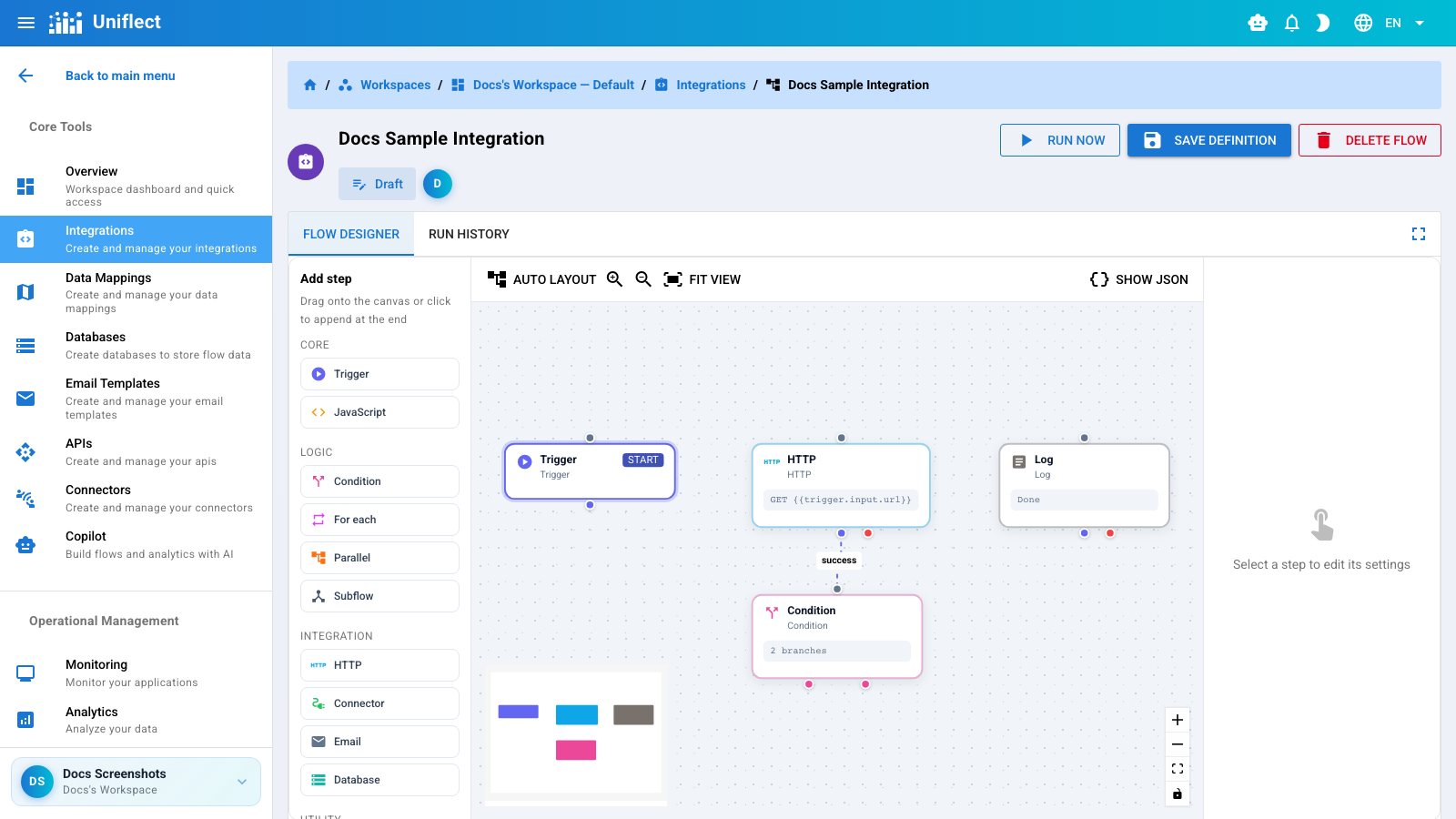Click the APIs sidebar icon

coord(25,452)
